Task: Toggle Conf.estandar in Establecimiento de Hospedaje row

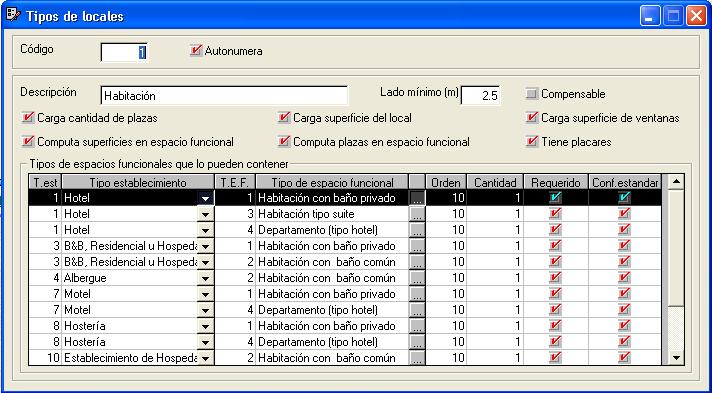Action: (x=624, y=358)
